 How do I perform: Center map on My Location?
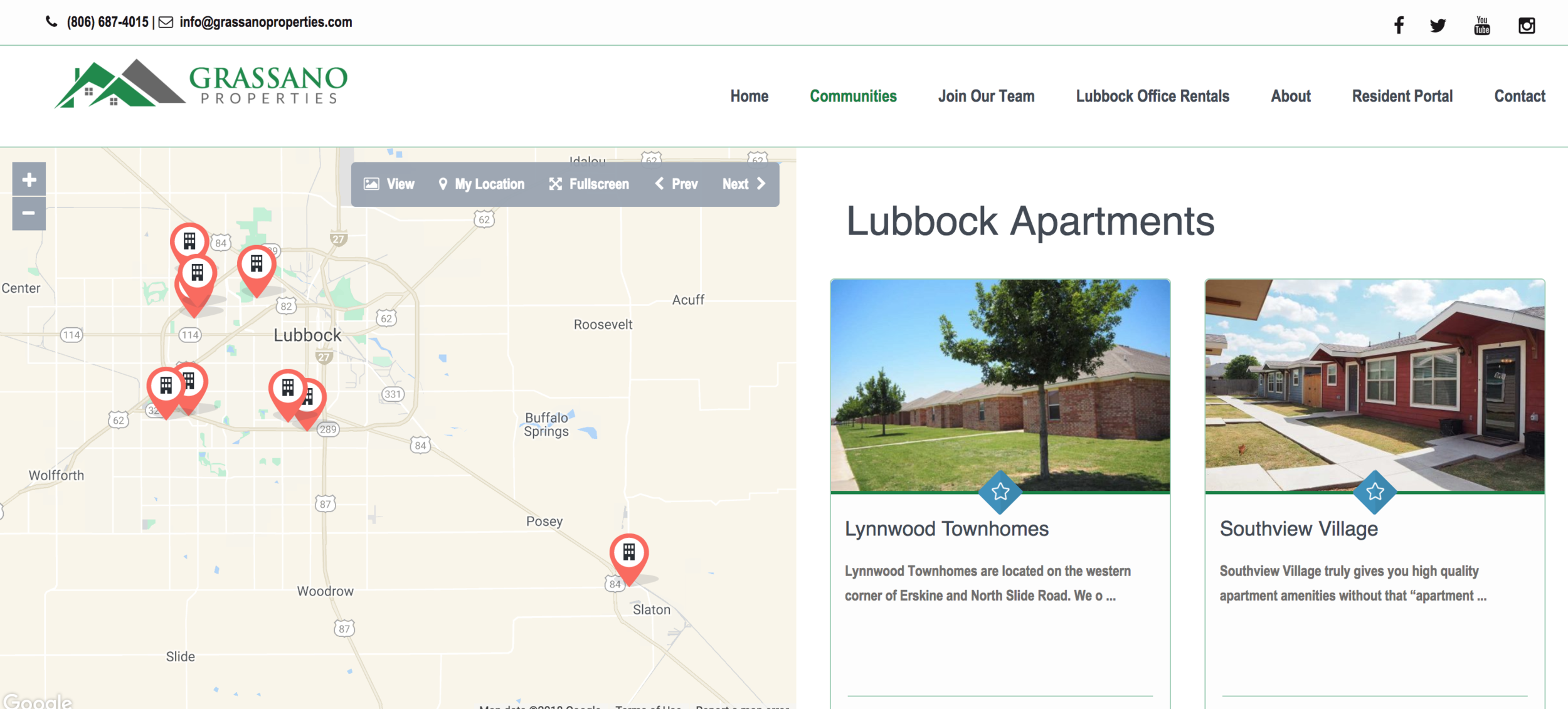[x=481, y=184]
